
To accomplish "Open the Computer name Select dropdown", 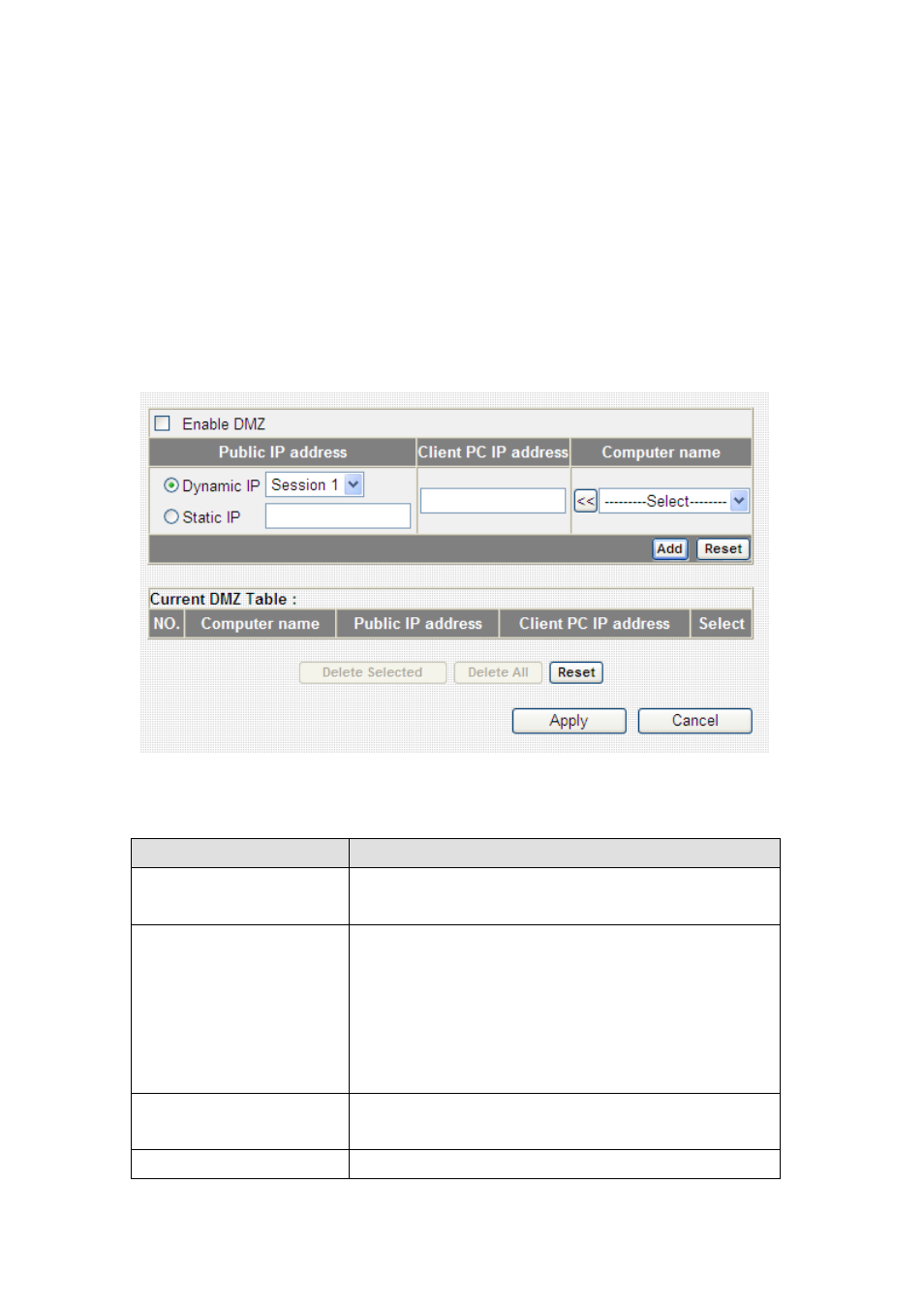I will pos(674,501).
